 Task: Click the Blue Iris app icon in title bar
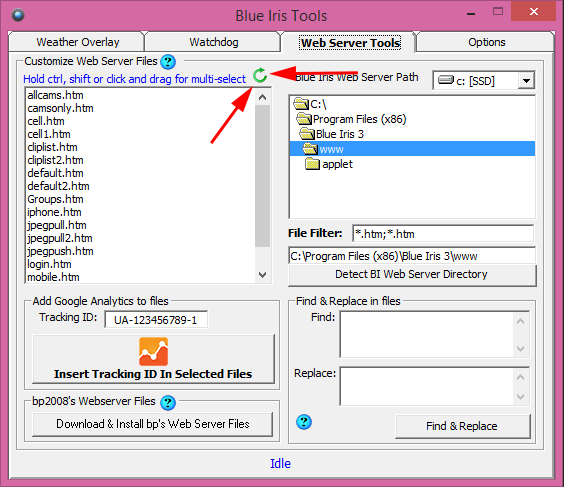pos(18,15)
